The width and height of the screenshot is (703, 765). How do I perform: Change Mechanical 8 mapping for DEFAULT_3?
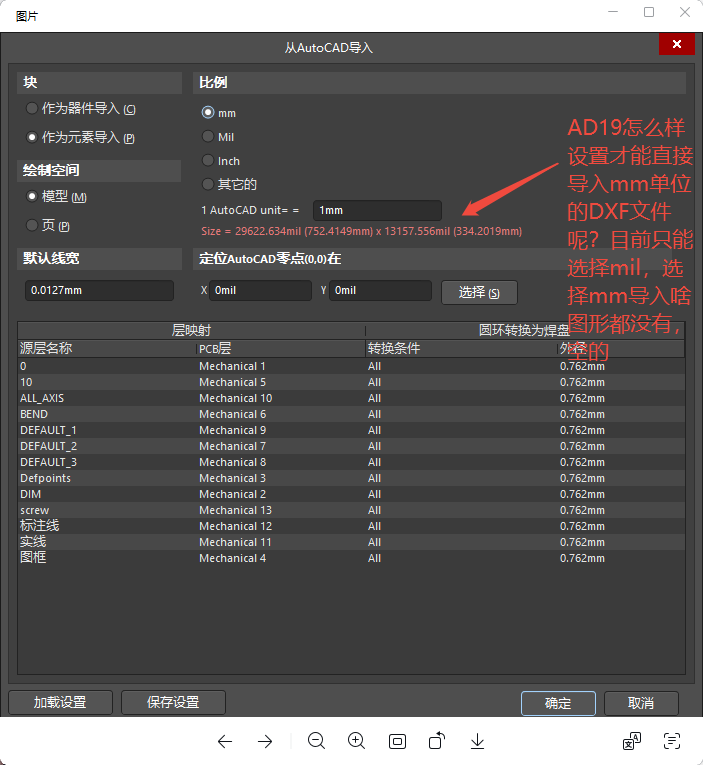281,463
